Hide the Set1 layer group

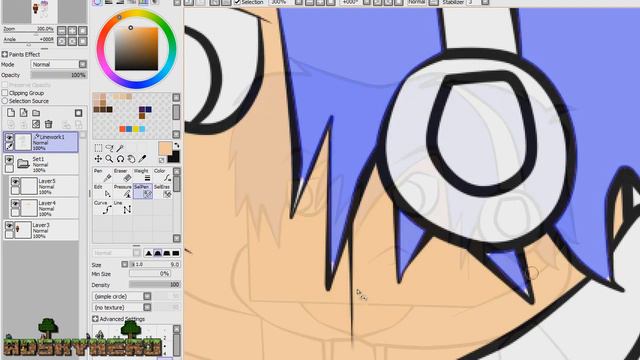pos(9,159)
